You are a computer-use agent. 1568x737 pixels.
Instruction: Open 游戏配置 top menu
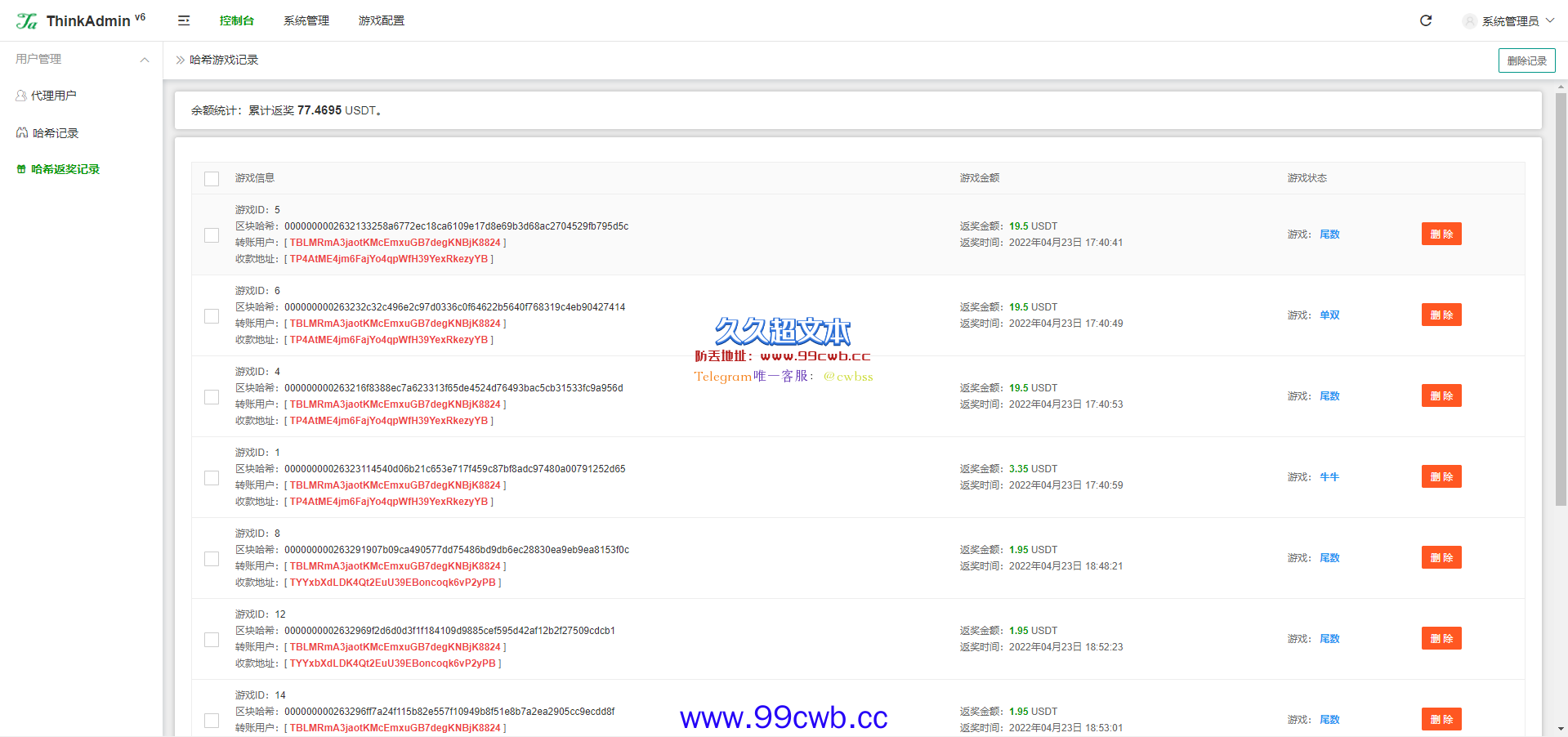(x=382, y=20)
